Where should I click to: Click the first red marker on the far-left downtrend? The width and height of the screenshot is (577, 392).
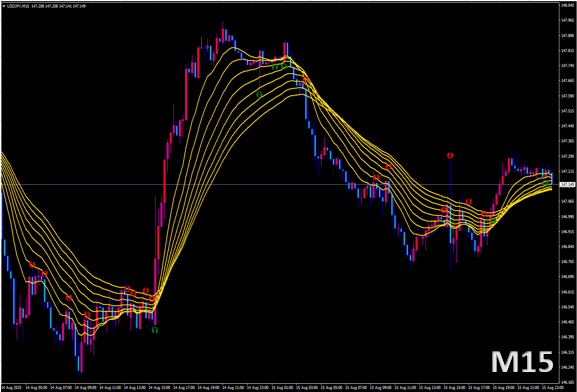[x=32, y=265]
